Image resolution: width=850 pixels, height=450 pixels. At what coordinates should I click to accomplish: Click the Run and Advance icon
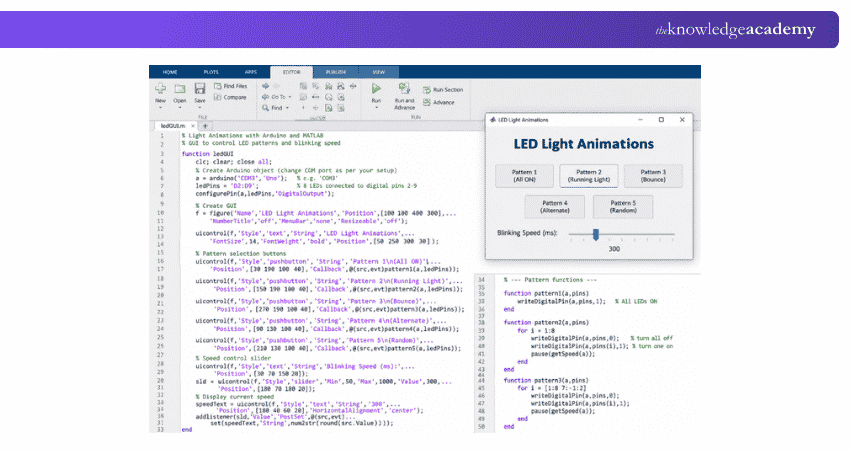404,88
